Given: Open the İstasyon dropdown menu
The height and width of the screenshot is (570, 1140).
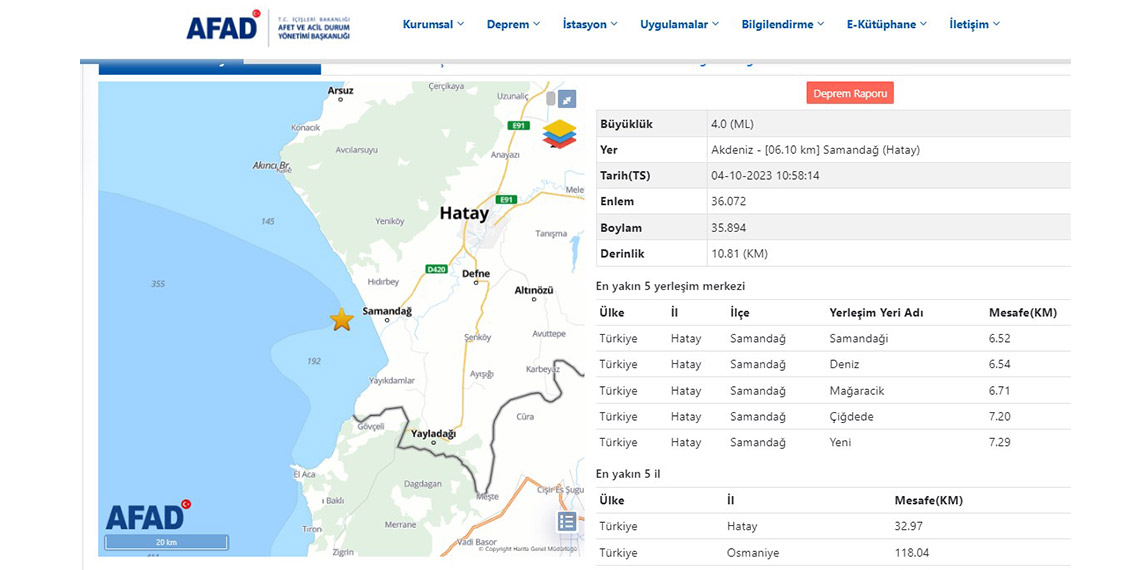Looking at the screenshot, I should 590,24.
